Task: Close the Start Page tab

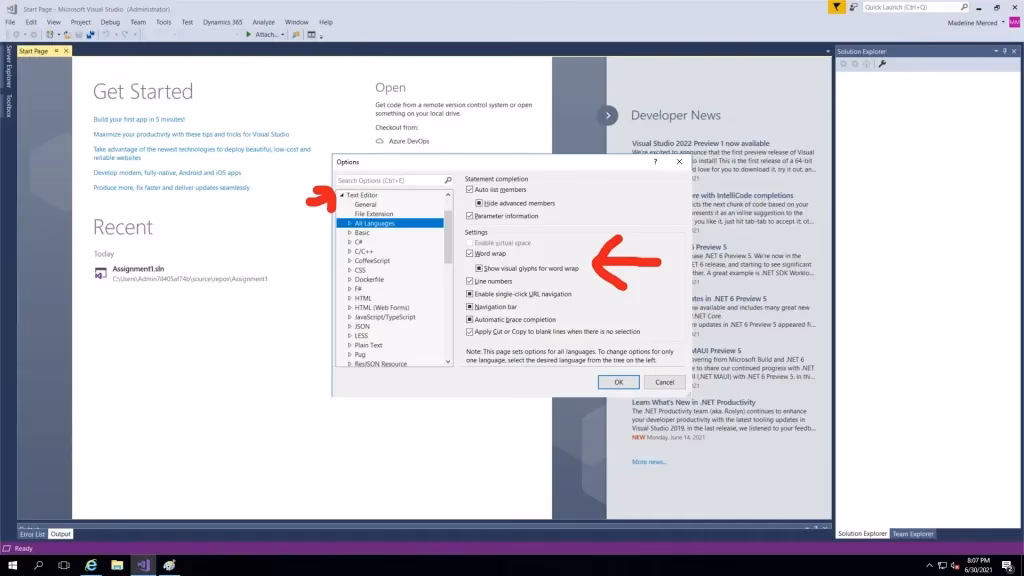Action: click(x=66, y=51)
